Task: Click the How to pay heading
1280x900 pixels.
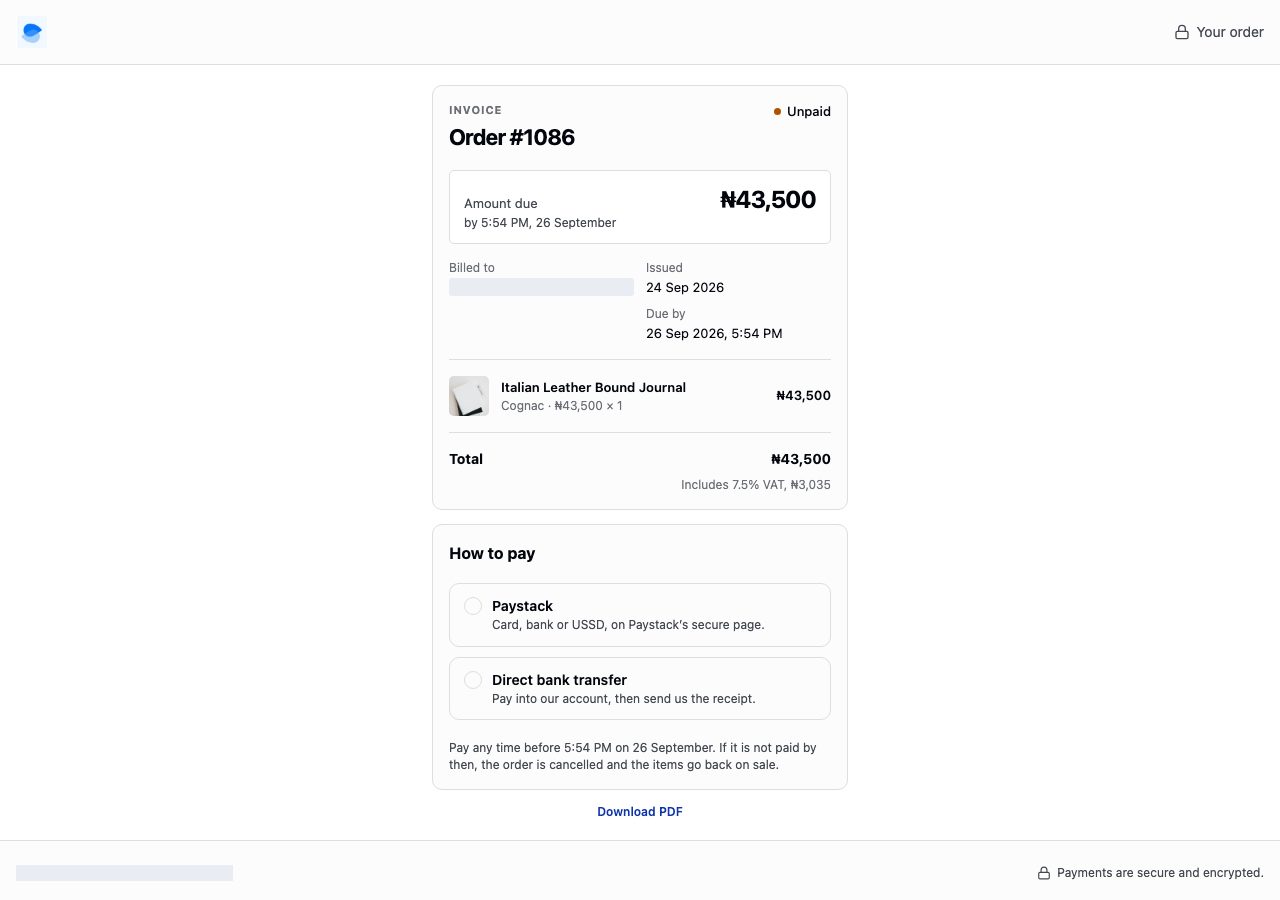Action: pos(492,553)
